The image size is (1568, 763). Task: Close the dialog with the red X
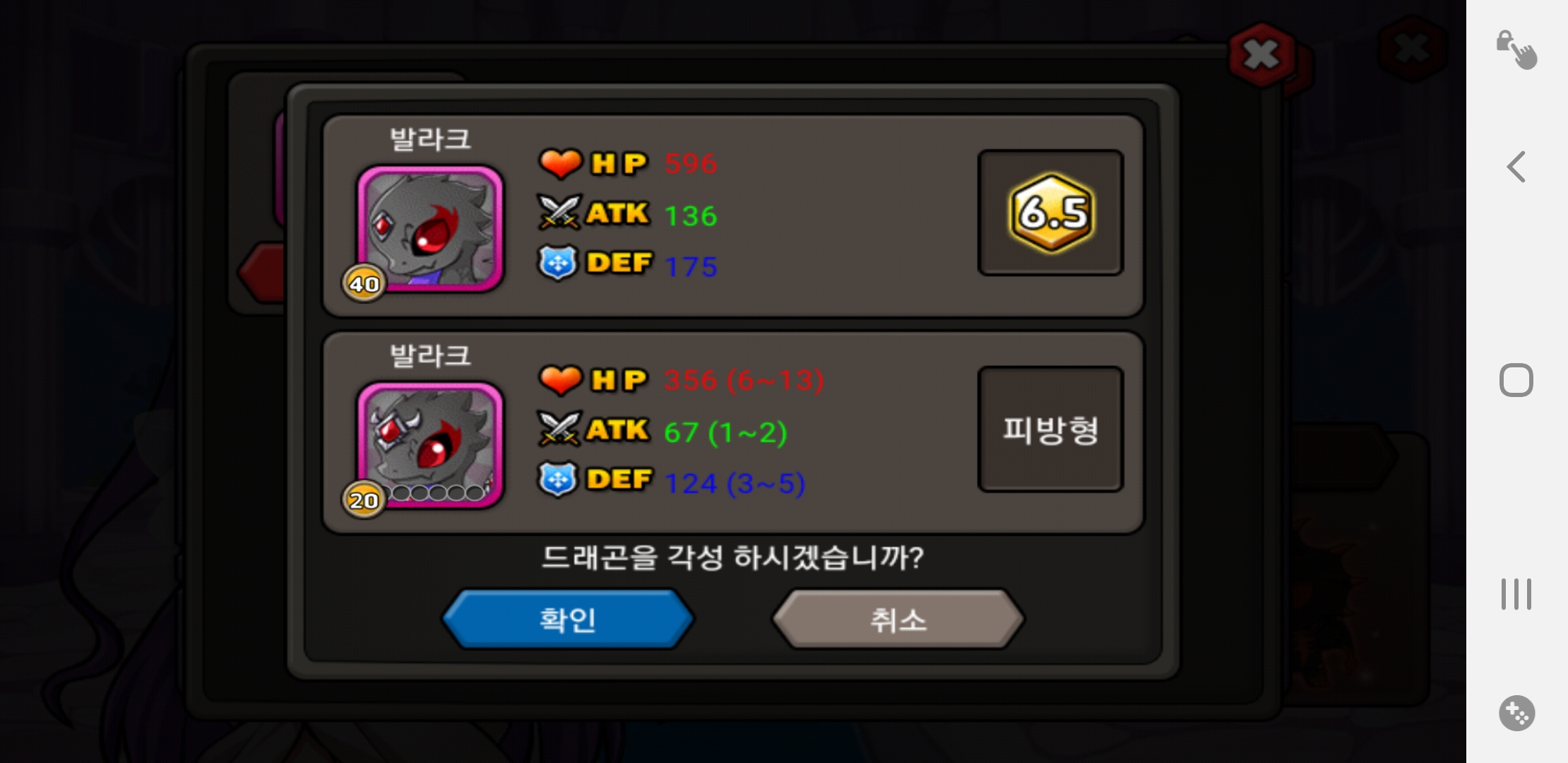pyautogui.click(x=1261, y=54)
